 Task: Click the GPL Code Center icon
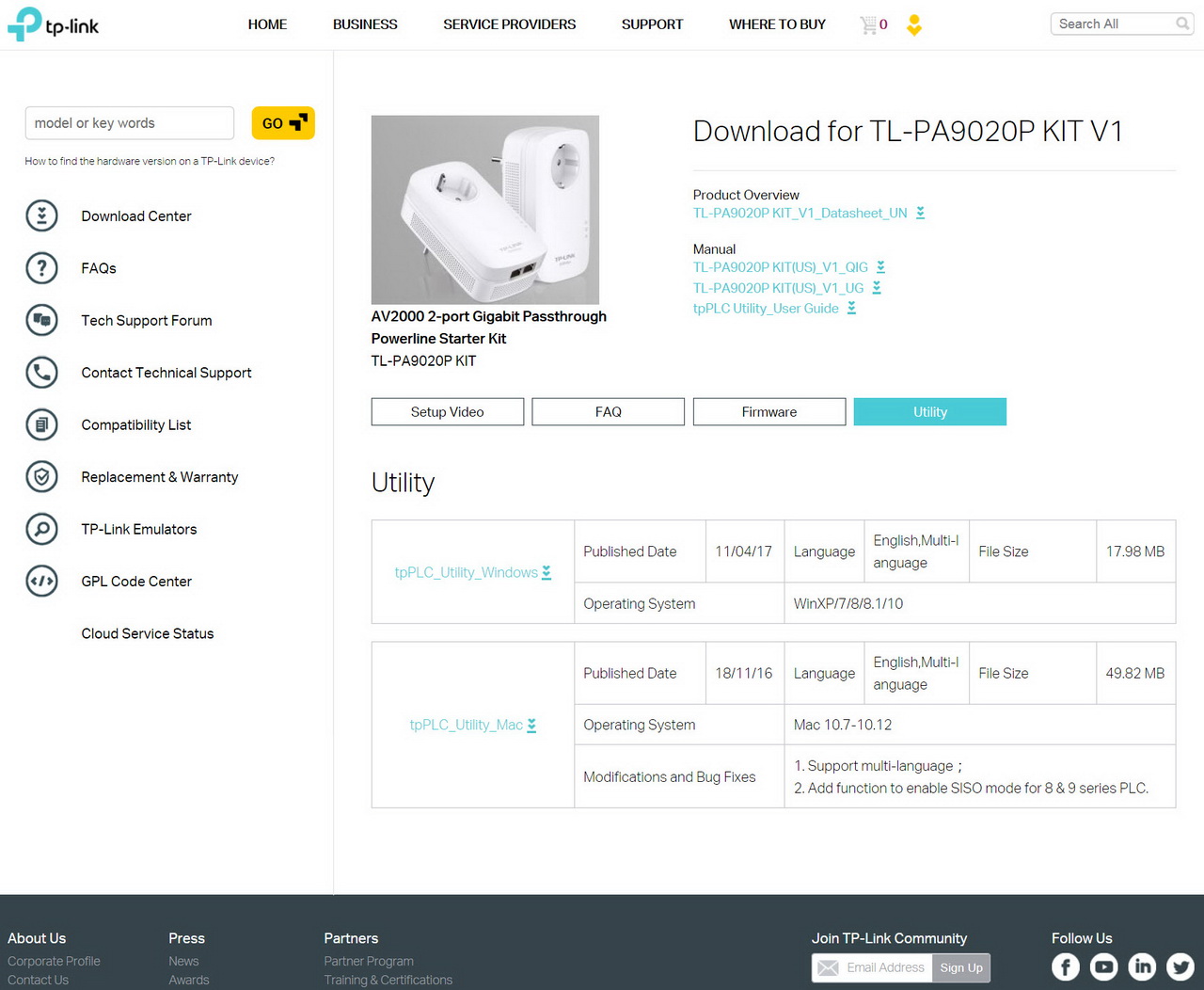41,582
